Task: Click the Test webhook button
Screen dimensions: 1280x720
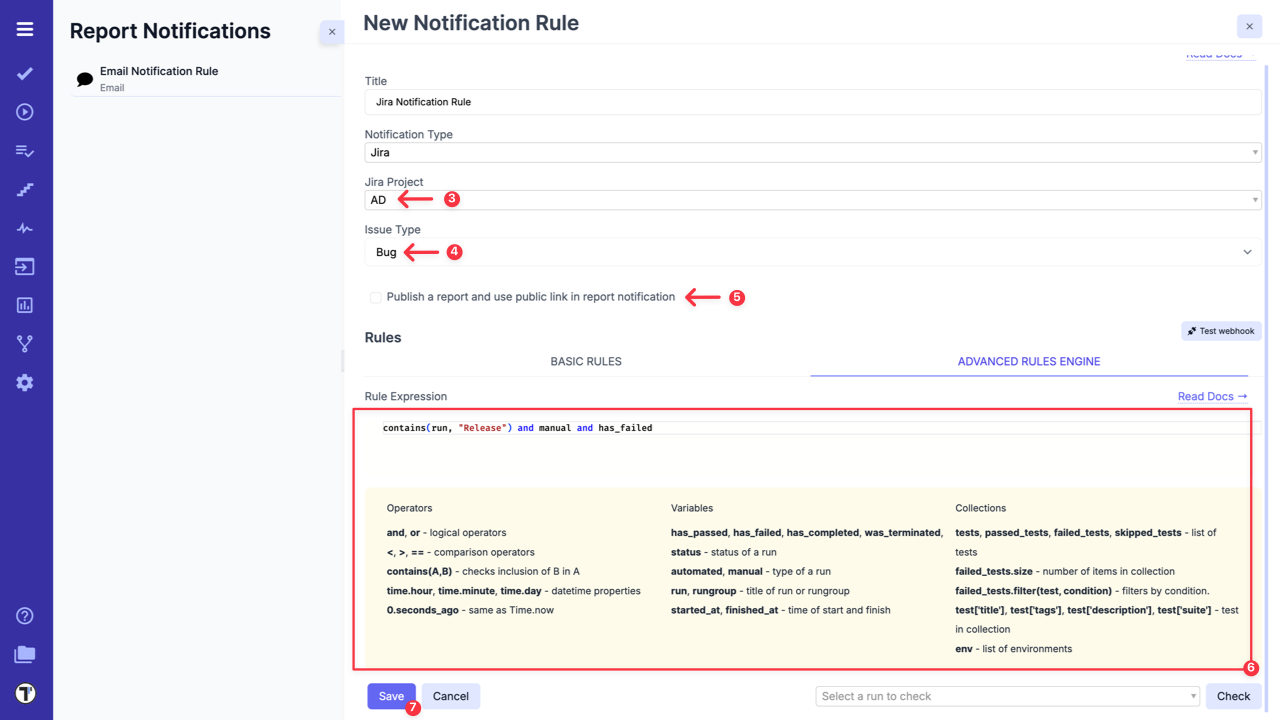Action: click(1220, 331)
